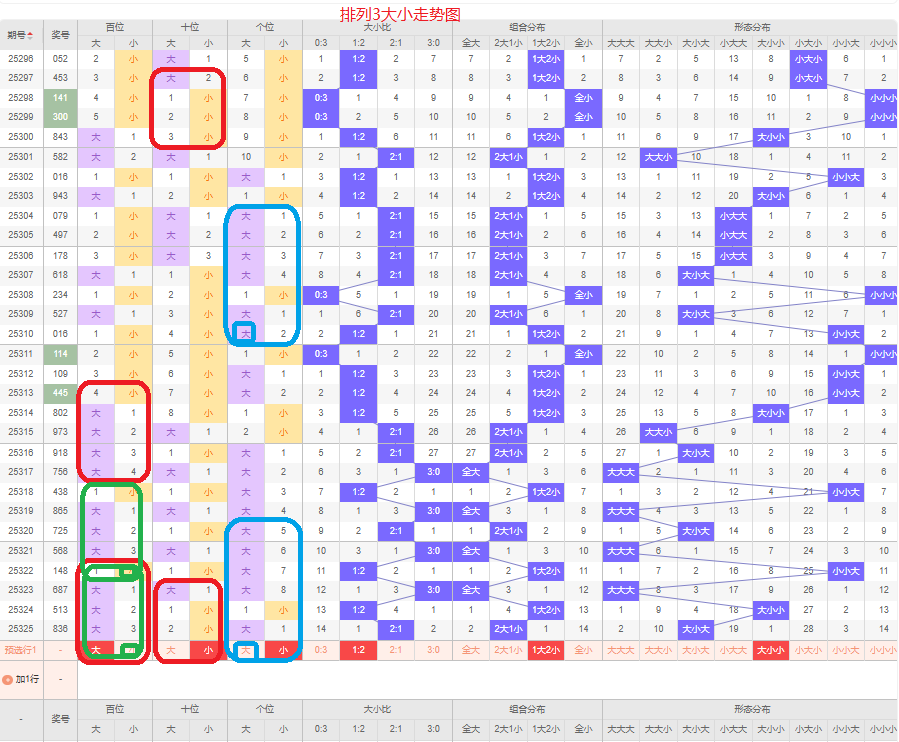Screen dimensions: 899x742
Task: Choose 大大大 pattern in 预选行1 row
Action: 621,650
